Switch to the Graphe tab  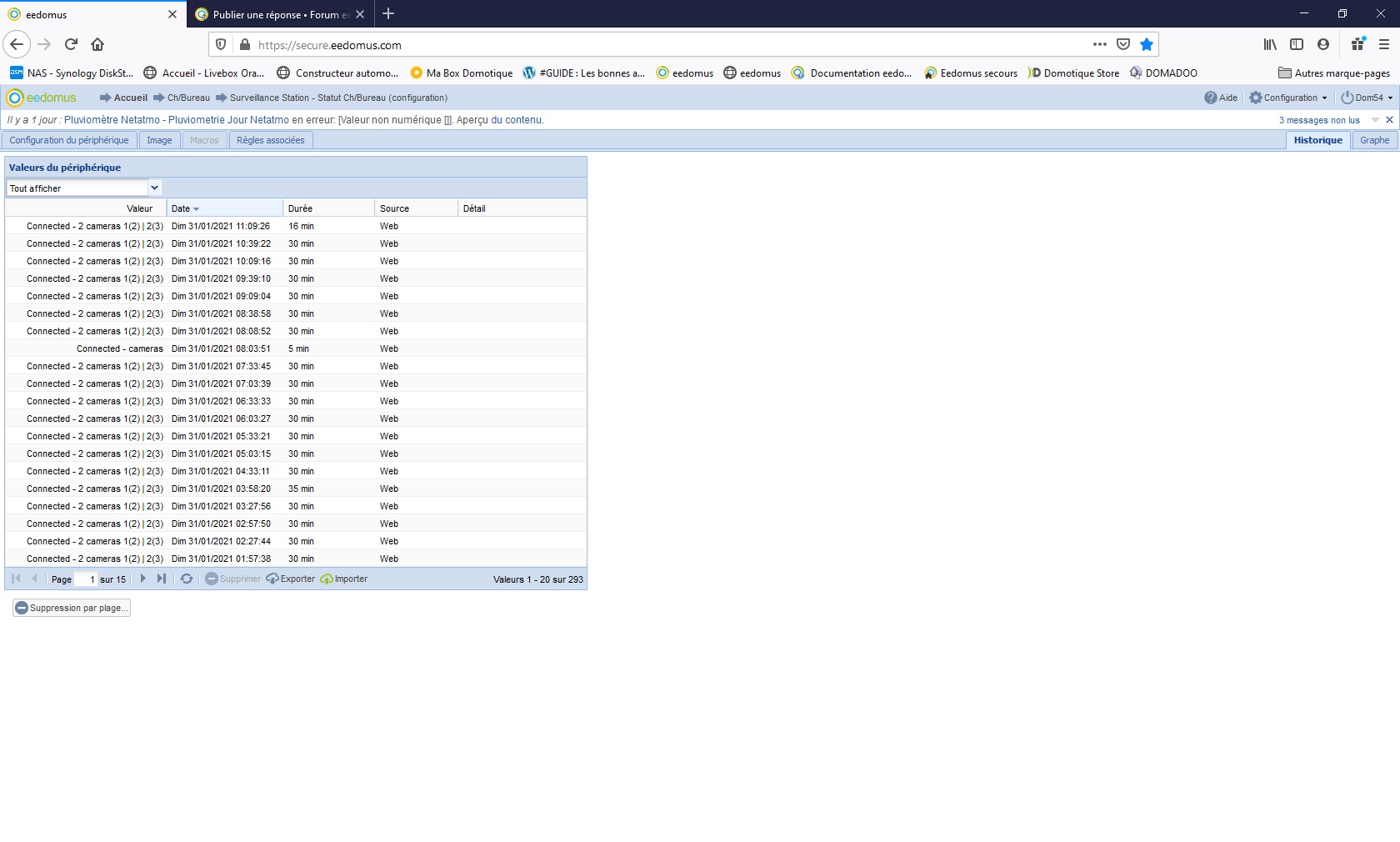[1374, 140]
